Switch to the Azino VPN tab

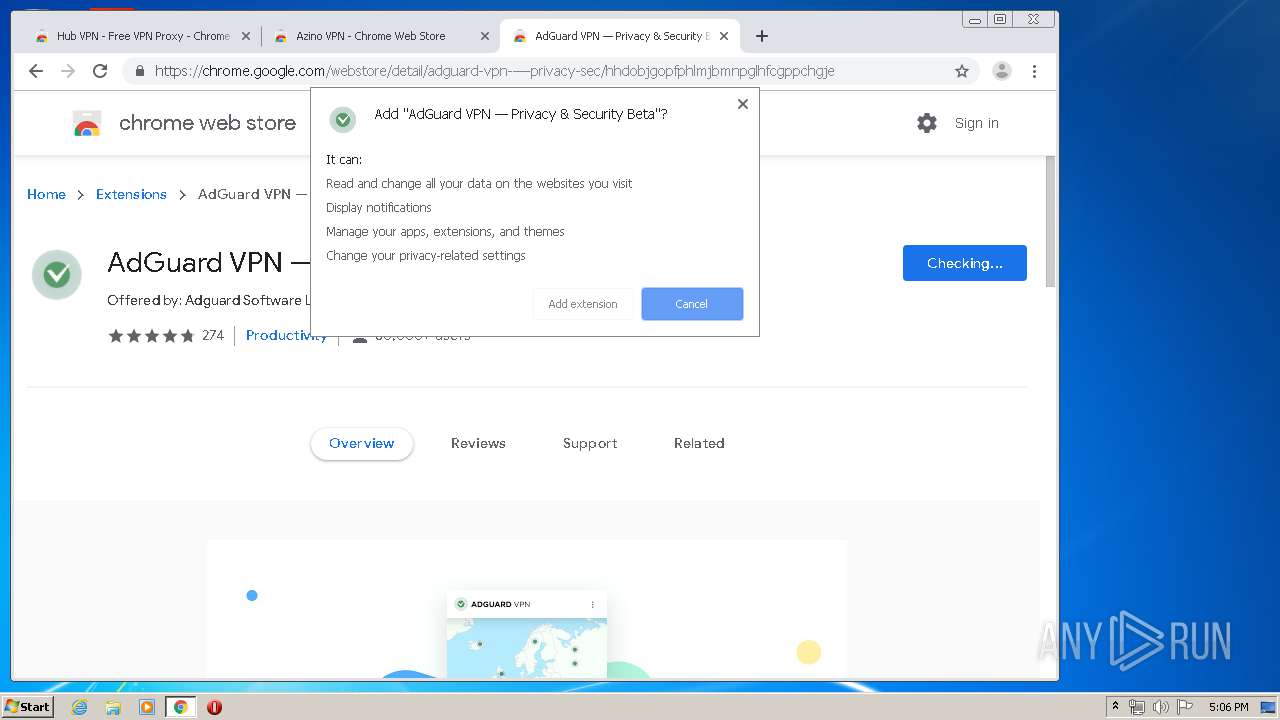pyautogui.click(x=380, y=36)
